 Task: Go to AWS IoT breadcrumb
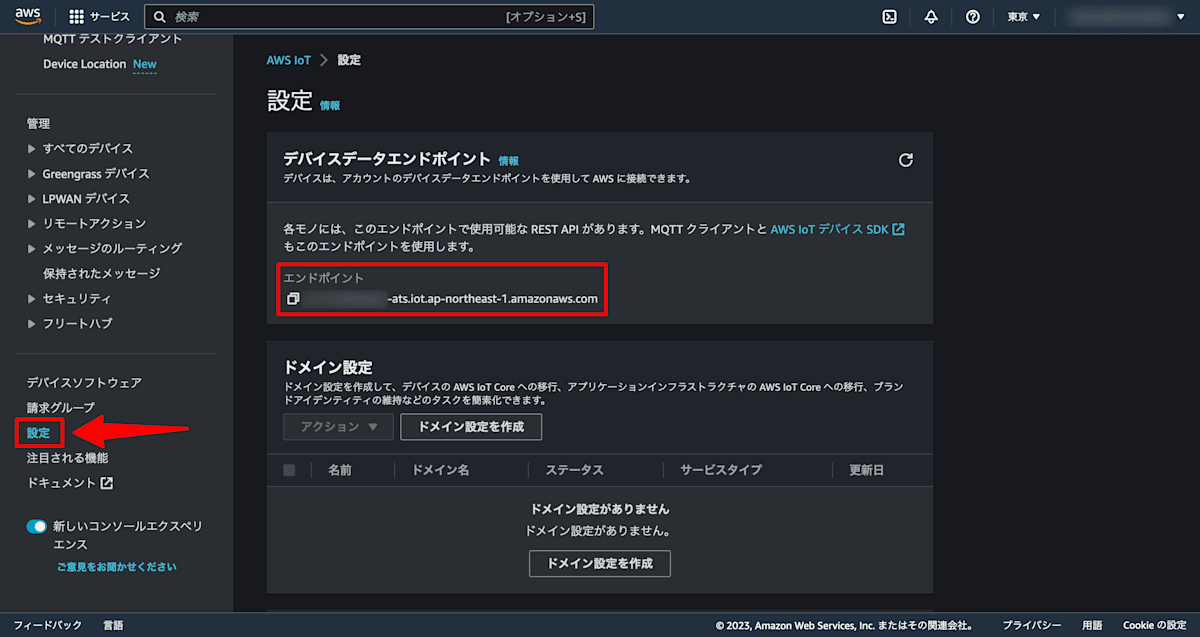click(x=288, y=60)
